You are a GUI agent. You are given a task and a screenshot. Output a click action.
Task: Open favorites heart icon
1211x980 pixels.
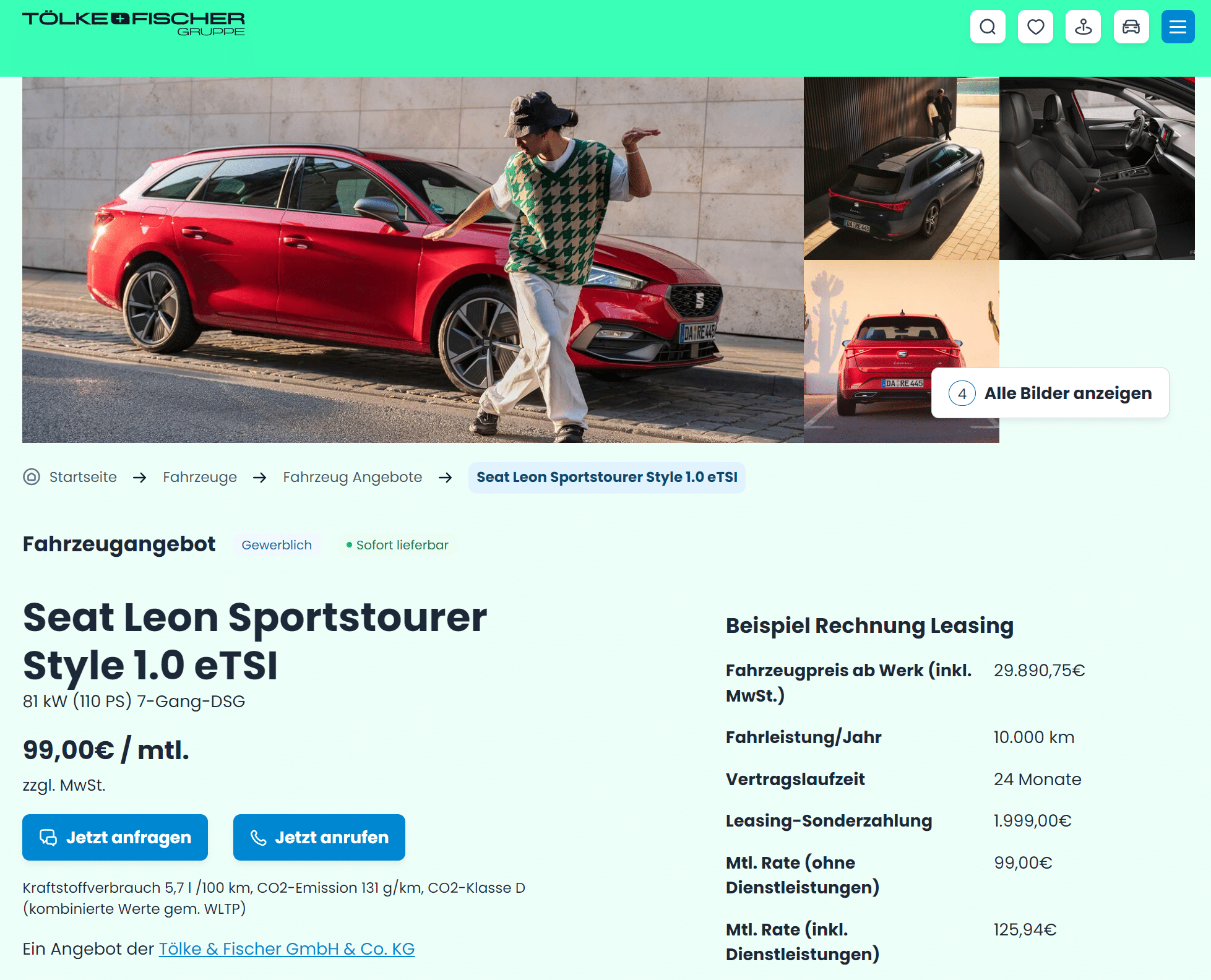1035,27
